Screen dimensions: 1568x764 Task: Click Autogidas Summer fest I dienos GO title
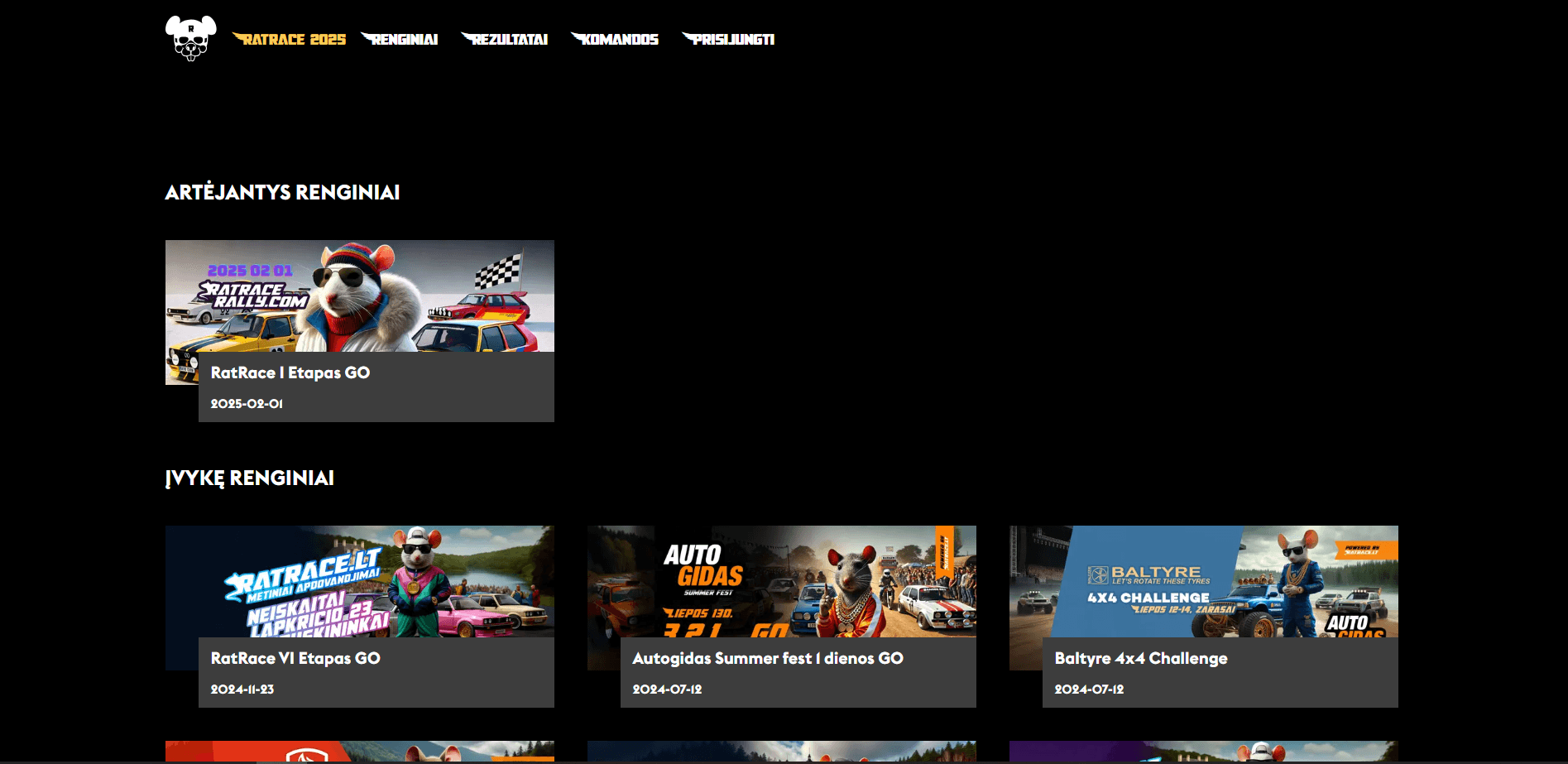[x=768, y=658]
